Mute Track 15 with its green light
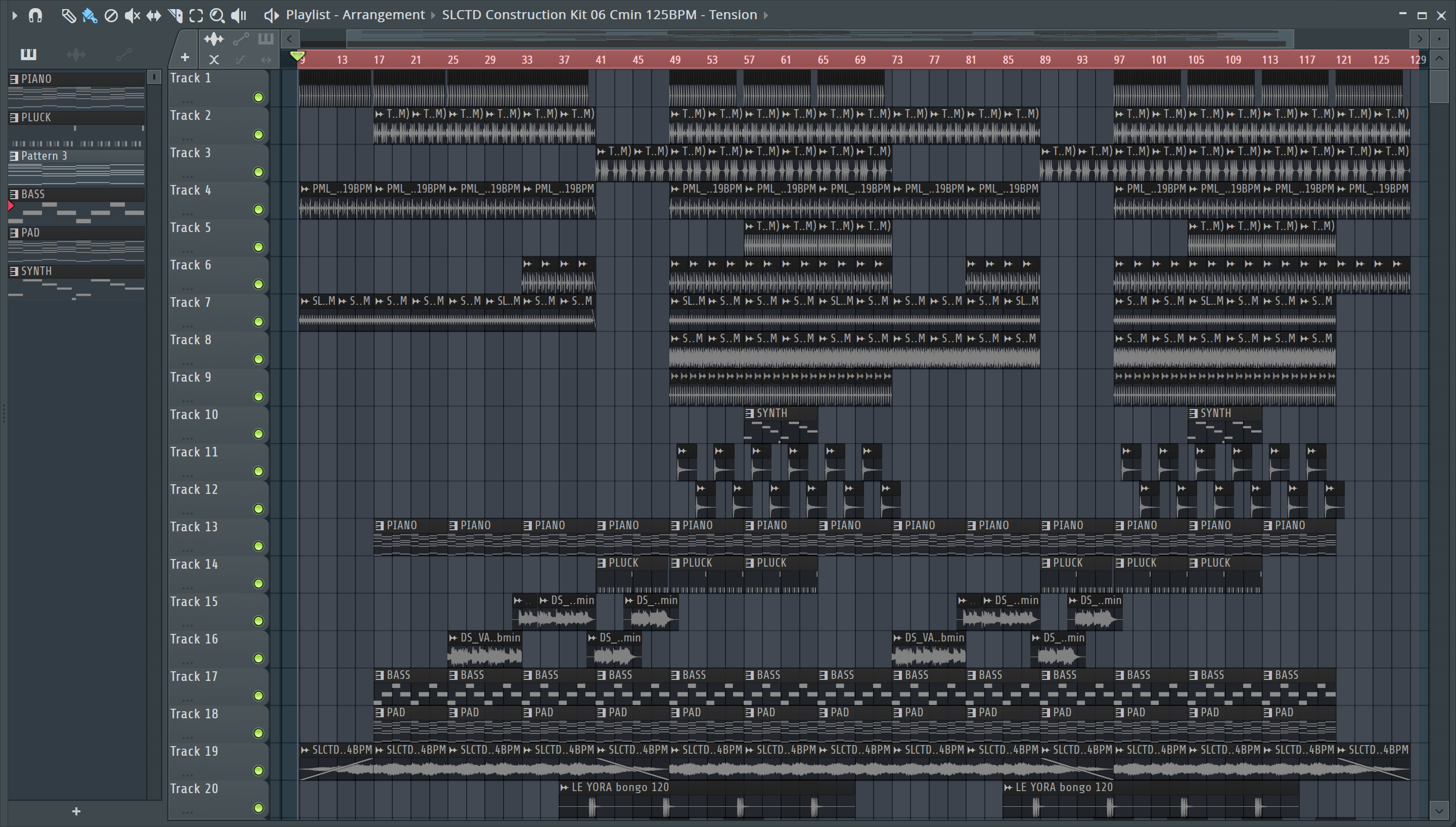The image size is (1456, 827). point(258,621)
